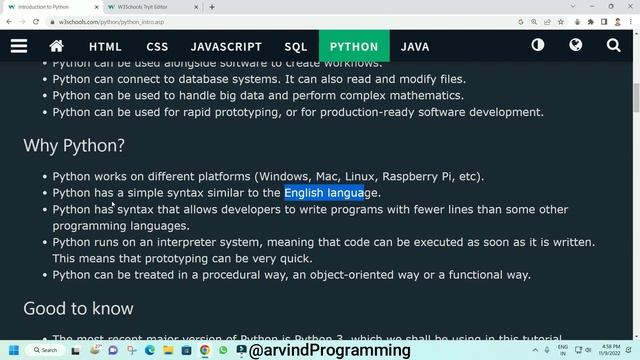Screen dimensions: 640x360
Task: Switch ENG IN input language
Action: [563, 350]
